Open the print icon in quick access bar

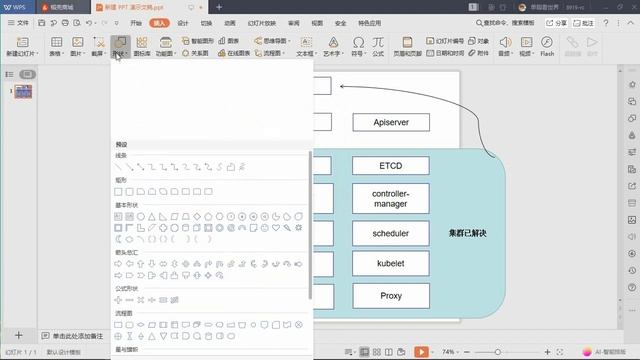65,23
